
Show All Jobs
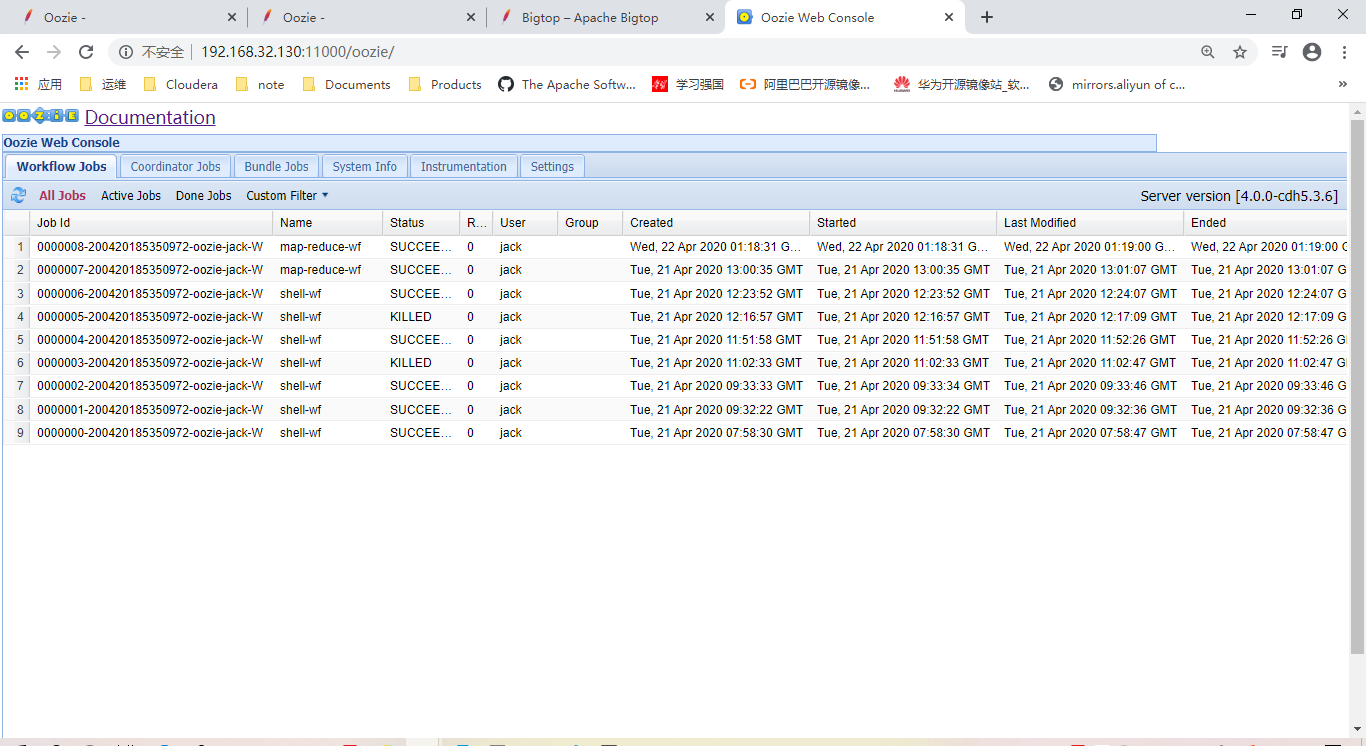tap(62, 196)
